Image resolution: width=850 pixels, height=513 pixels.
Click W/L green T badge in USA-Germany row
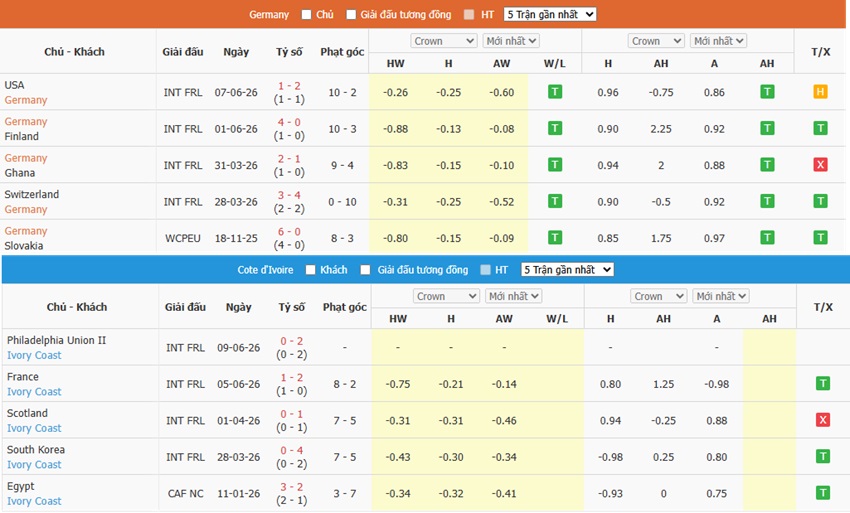coord(555,92)
